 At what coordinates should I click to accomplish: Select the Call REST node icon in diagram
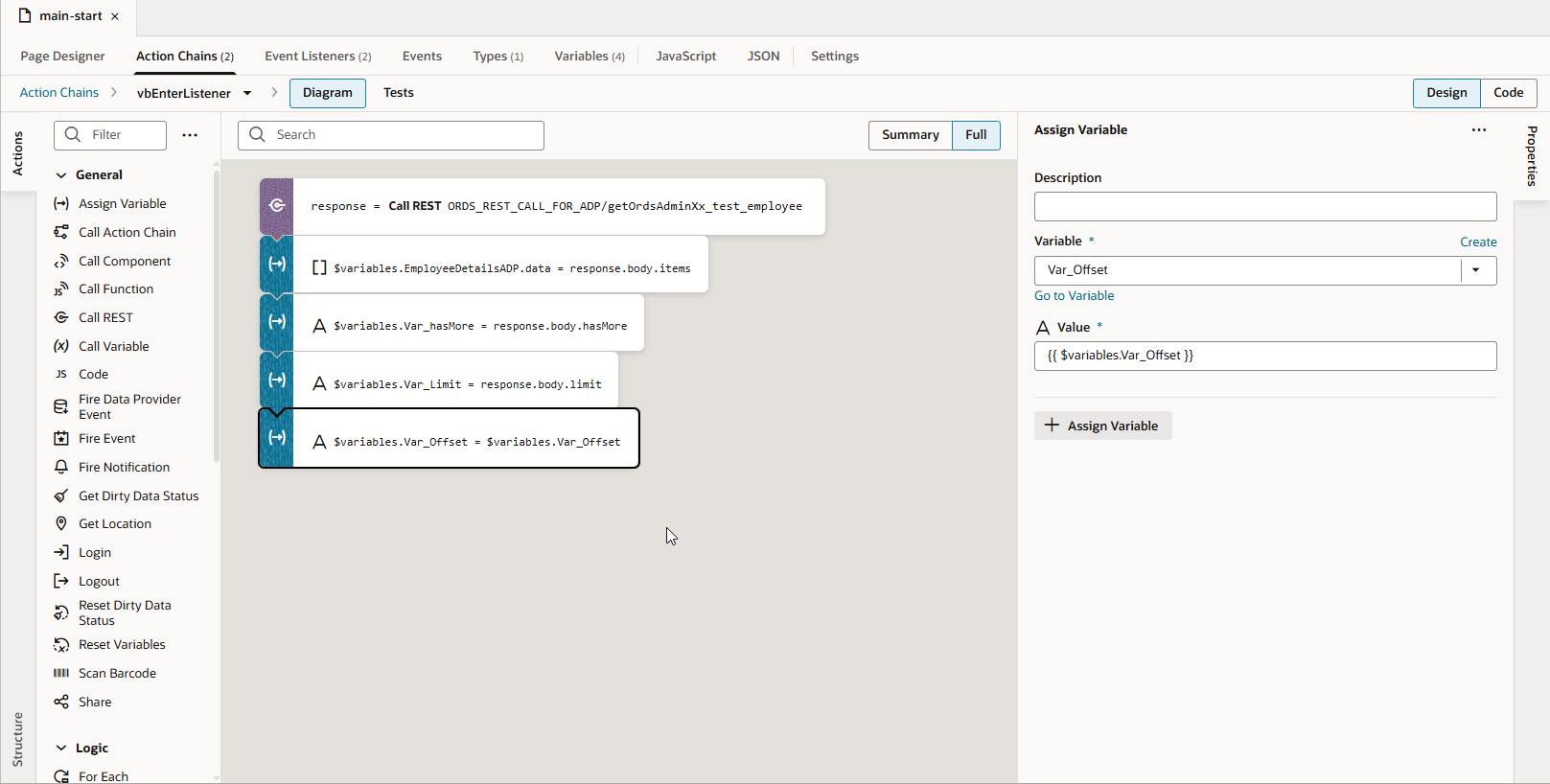[277, 206]
